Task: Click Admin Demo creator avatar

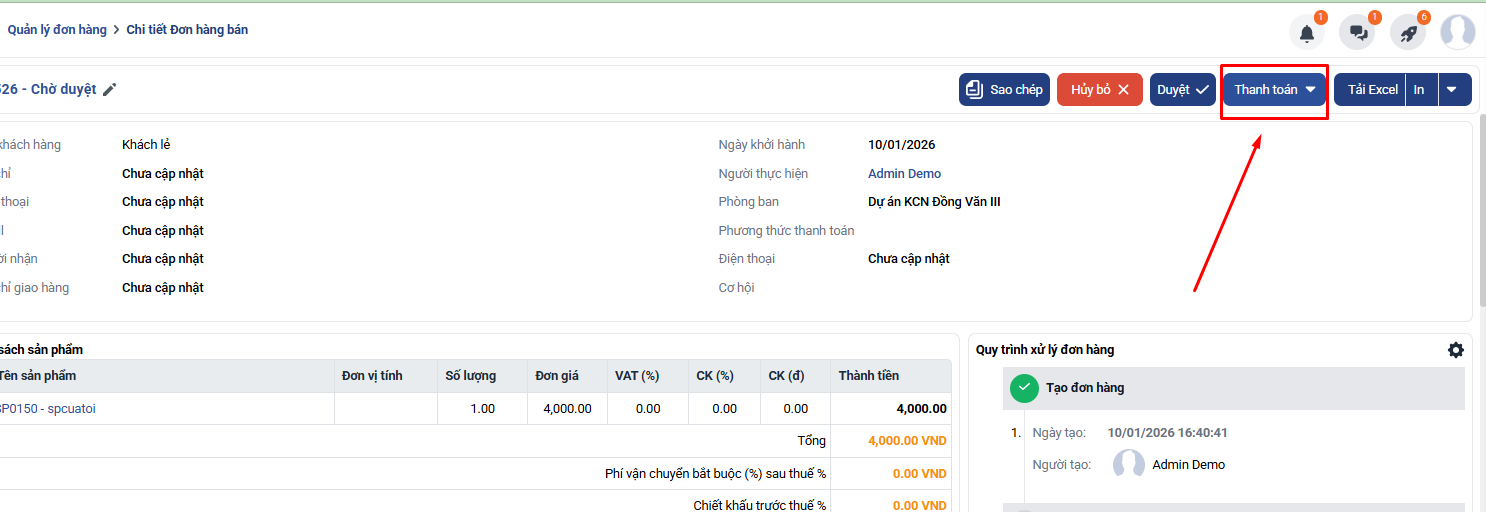Action: coord(1129,465)
